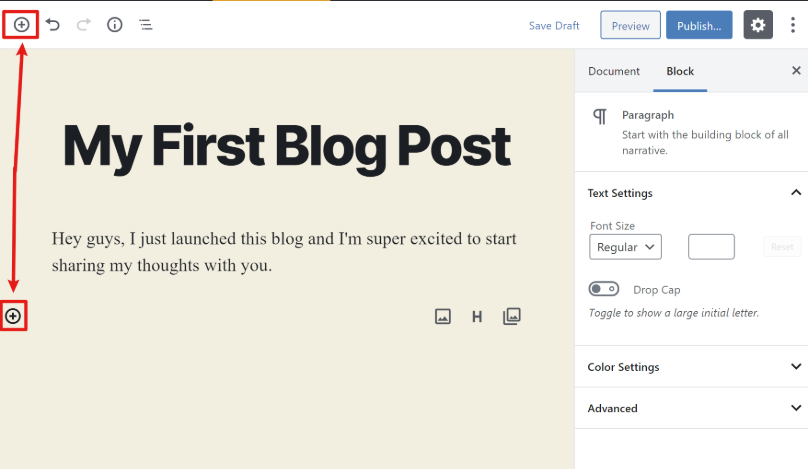Open more tools and options menu
The height and width of the screenshot is (469, 808).
pos(793,25)
